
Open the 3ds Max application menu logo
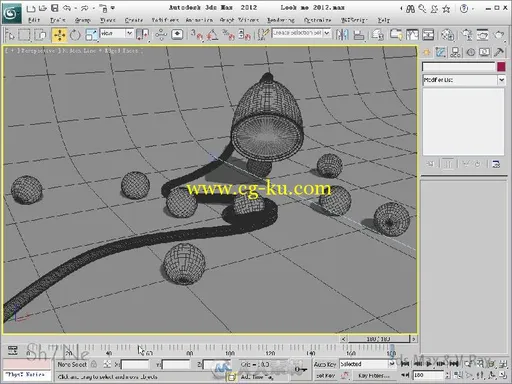pos(11,13)
